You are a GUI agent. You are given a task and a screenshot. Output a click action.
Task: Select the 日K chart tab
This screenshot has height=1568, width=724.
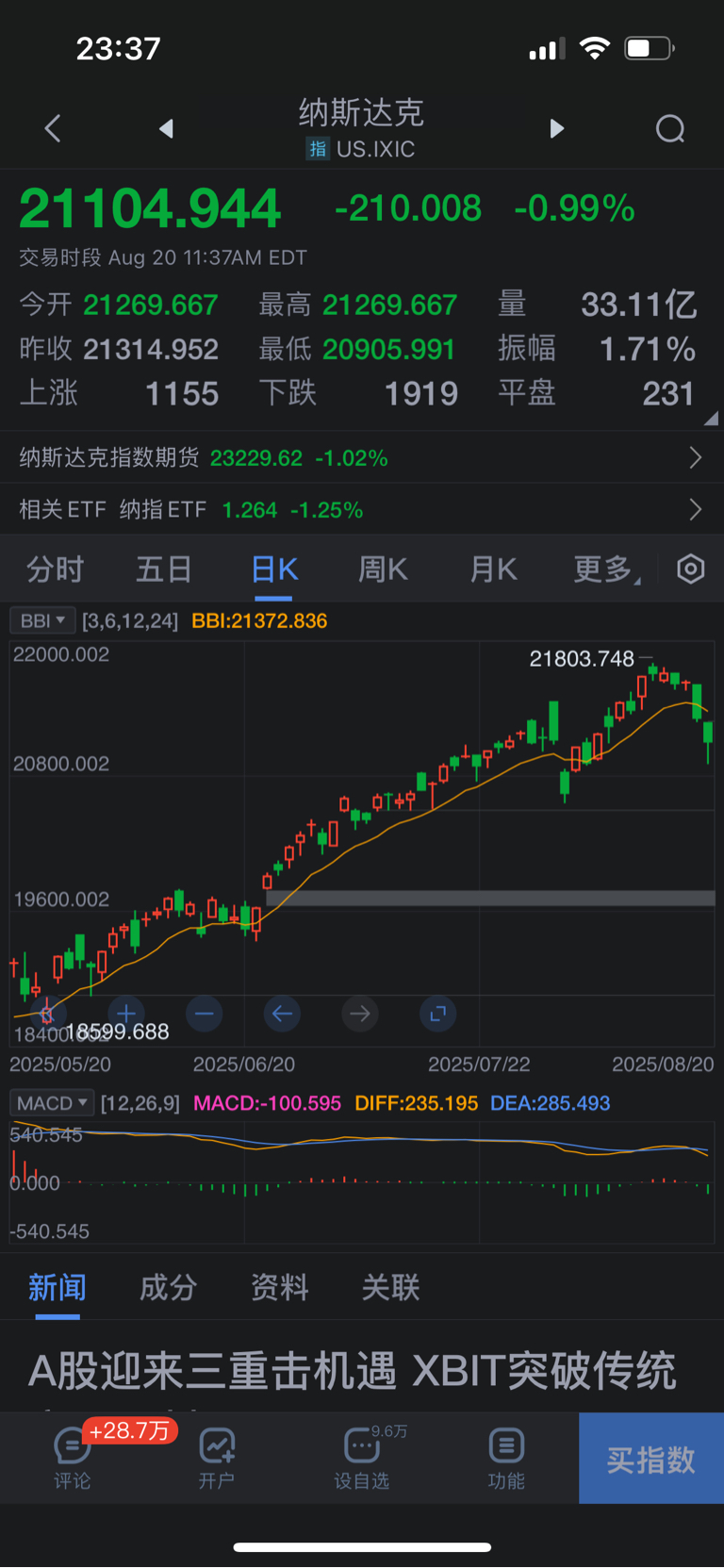coord(274,569)
